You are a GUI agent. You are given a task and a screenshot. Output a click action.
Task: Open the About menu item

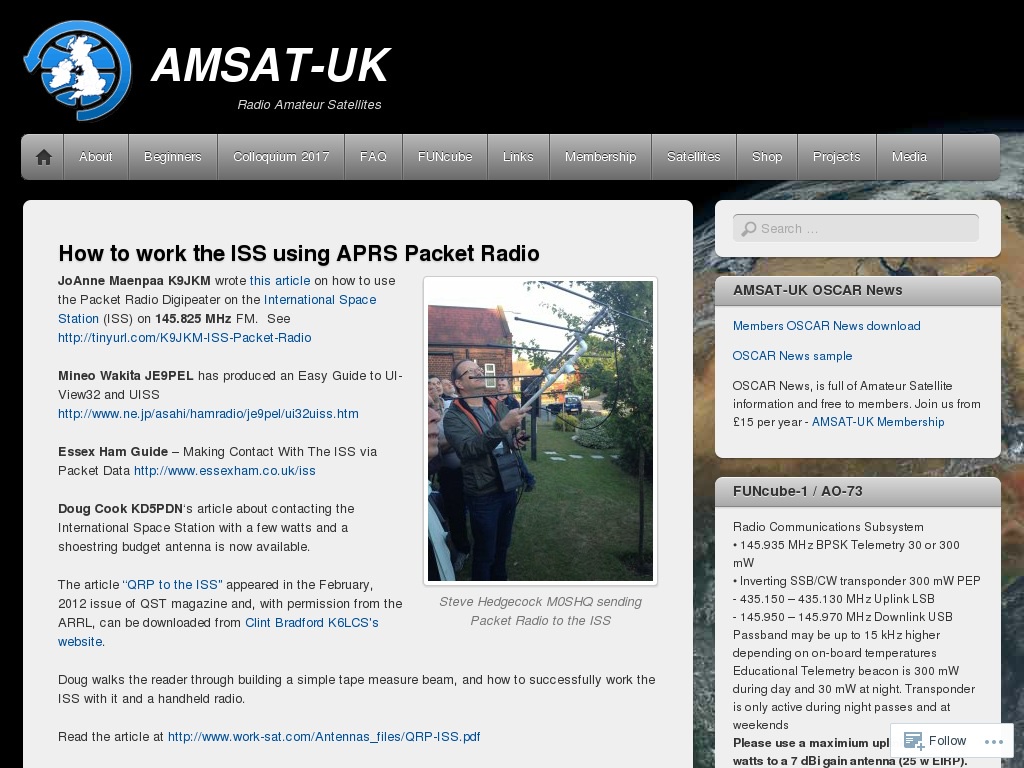[x=95, y=157]
